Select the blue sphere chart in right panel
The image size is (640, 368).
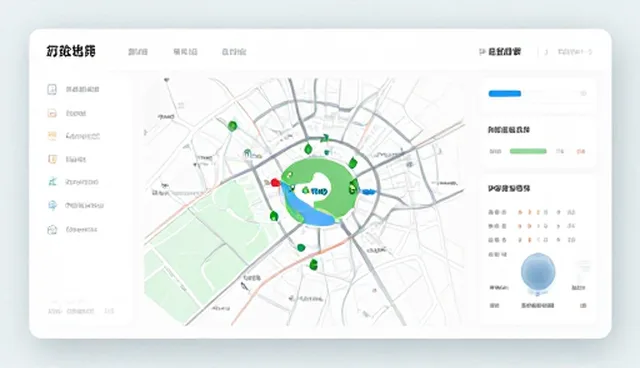pyautogui.click(x=538, y=272)
